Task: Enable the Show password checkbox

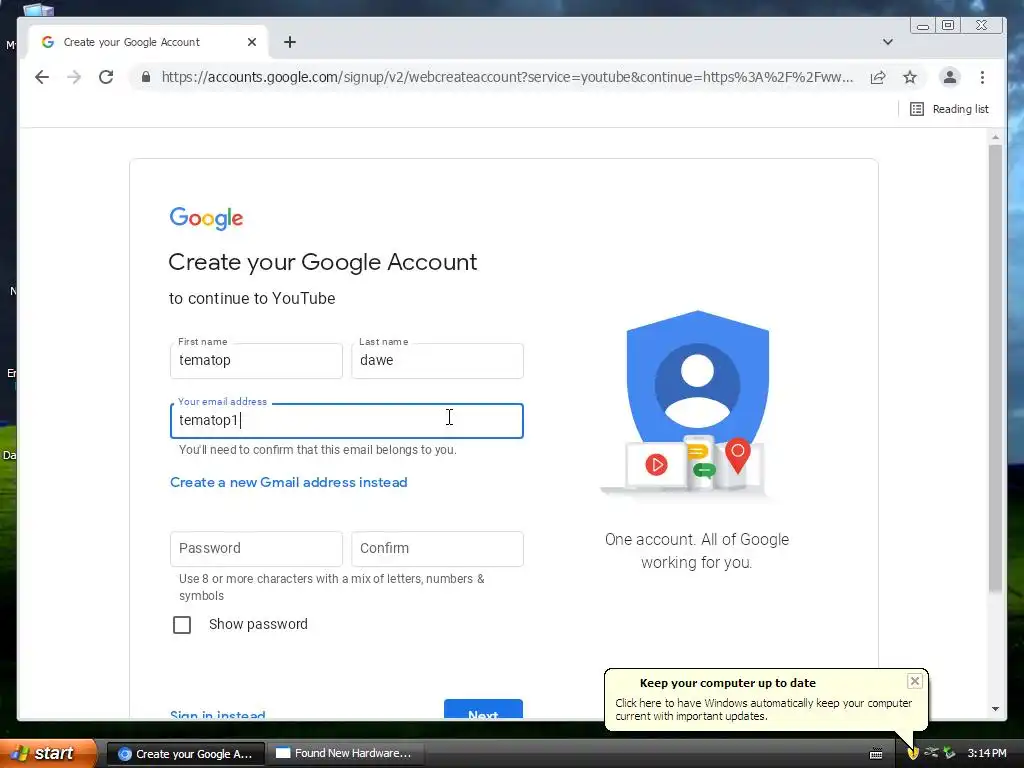Action: point(182,625)
